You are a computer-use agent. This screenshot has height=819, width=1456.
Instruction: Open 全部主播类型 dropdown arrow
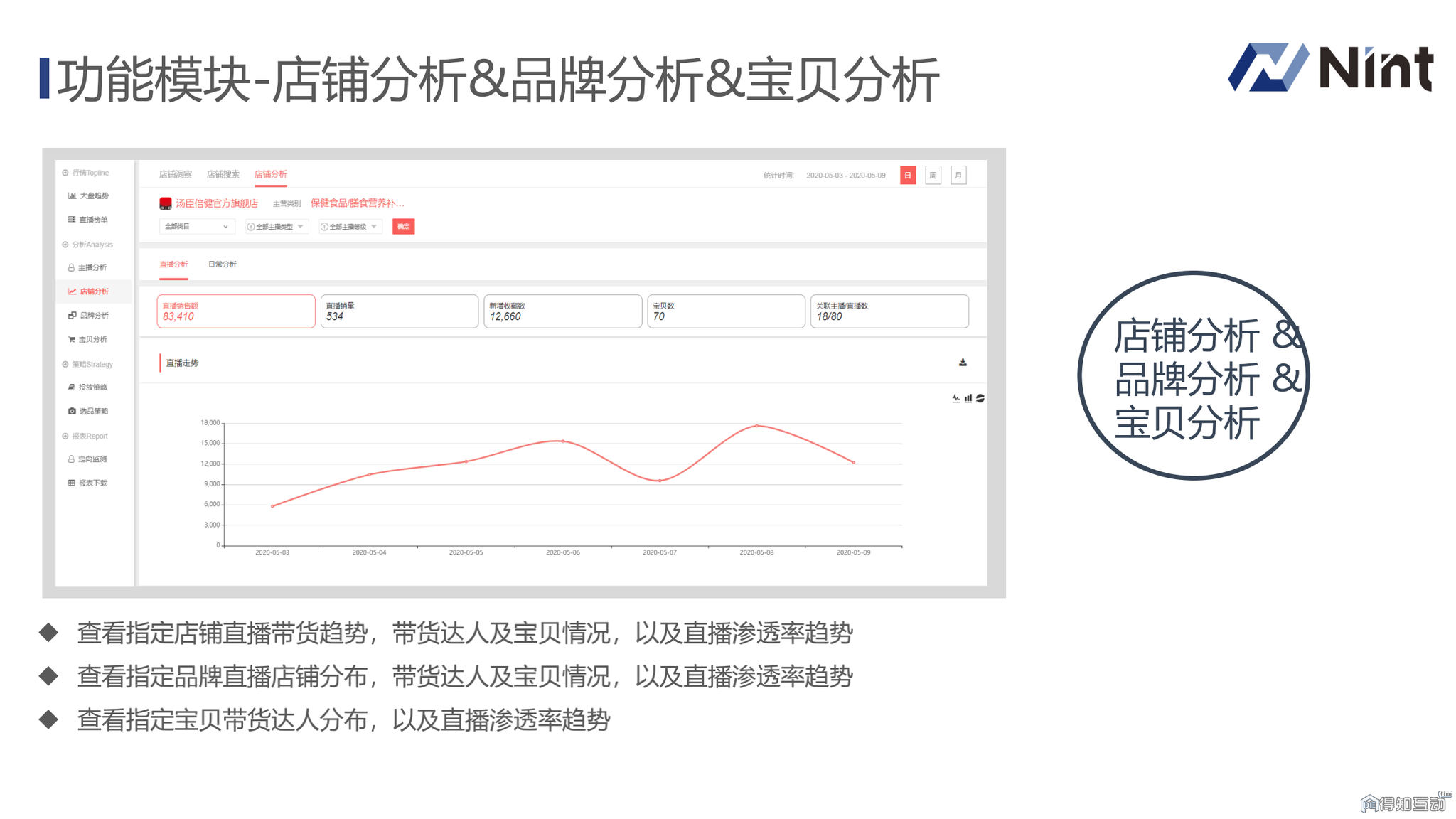click(x=301, y=227)
